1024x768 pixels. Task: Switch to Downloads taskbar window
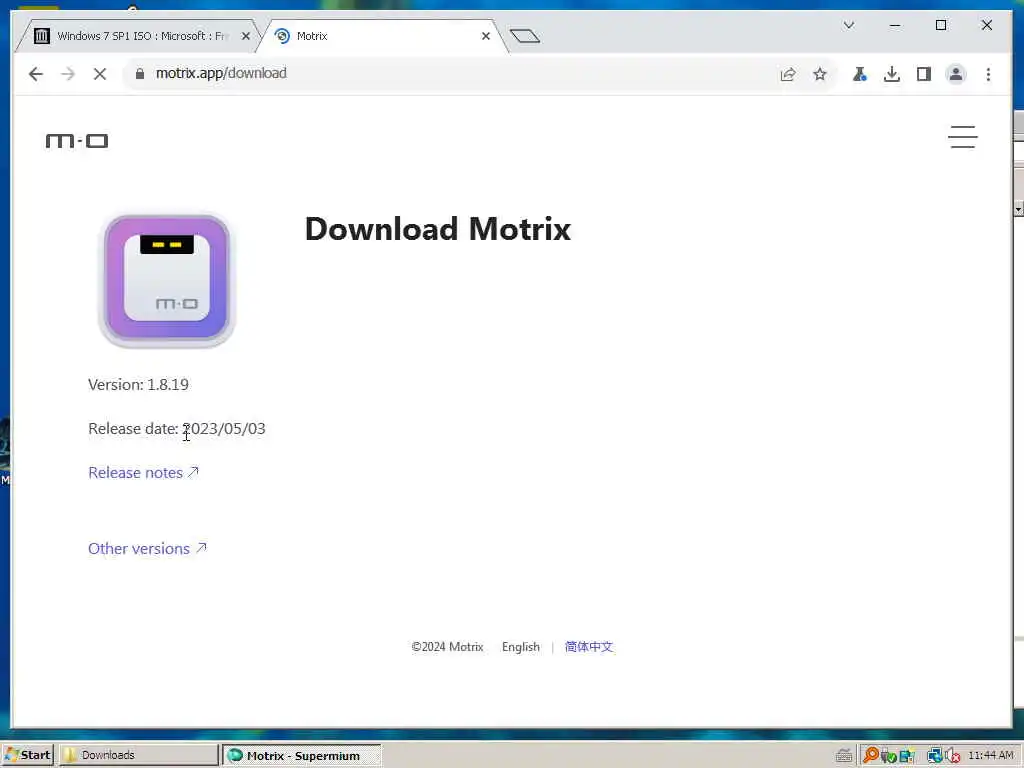137,755
